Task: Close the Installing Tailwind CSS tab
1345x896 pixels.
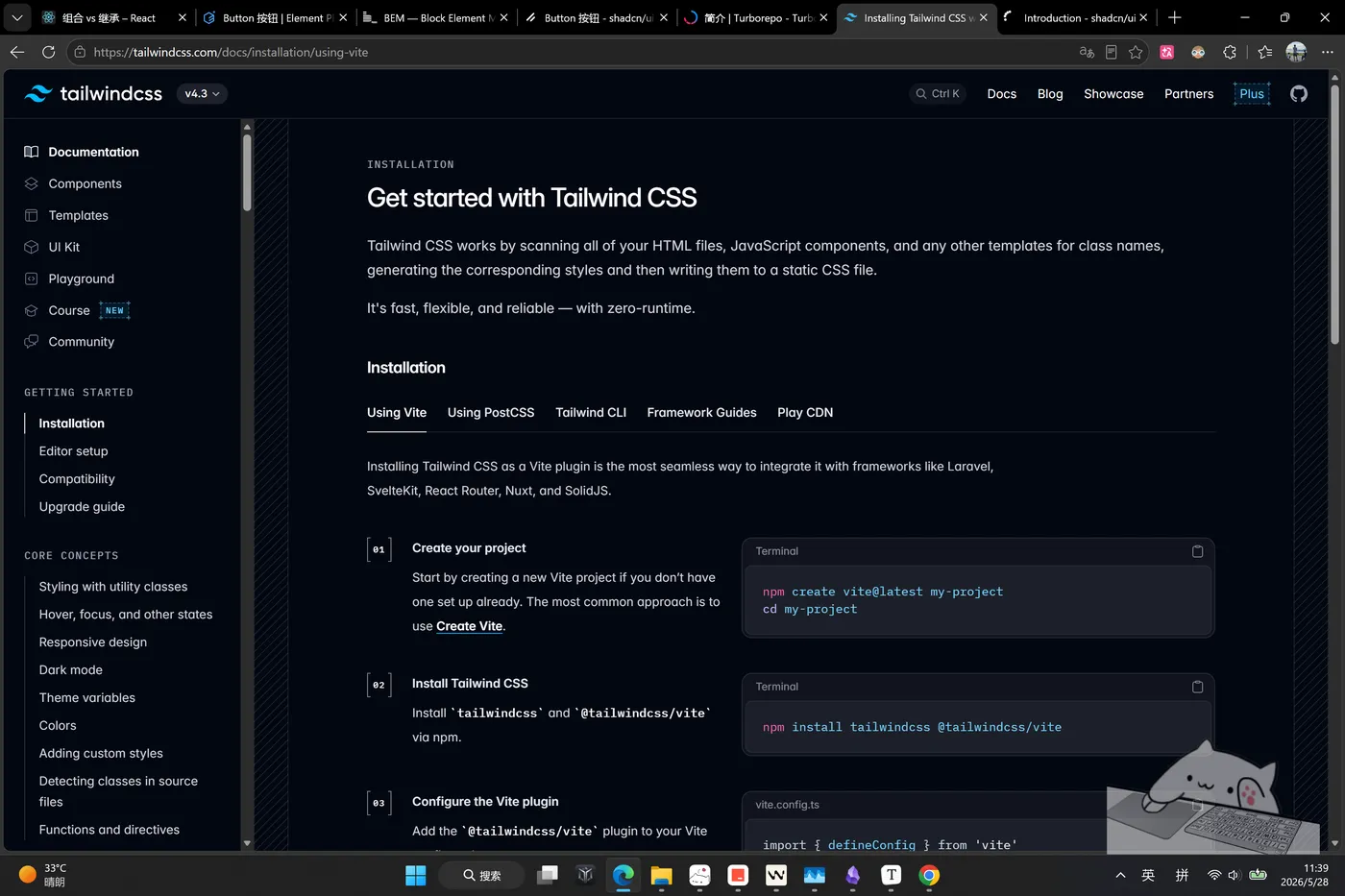Action: [x=983, y=17]
